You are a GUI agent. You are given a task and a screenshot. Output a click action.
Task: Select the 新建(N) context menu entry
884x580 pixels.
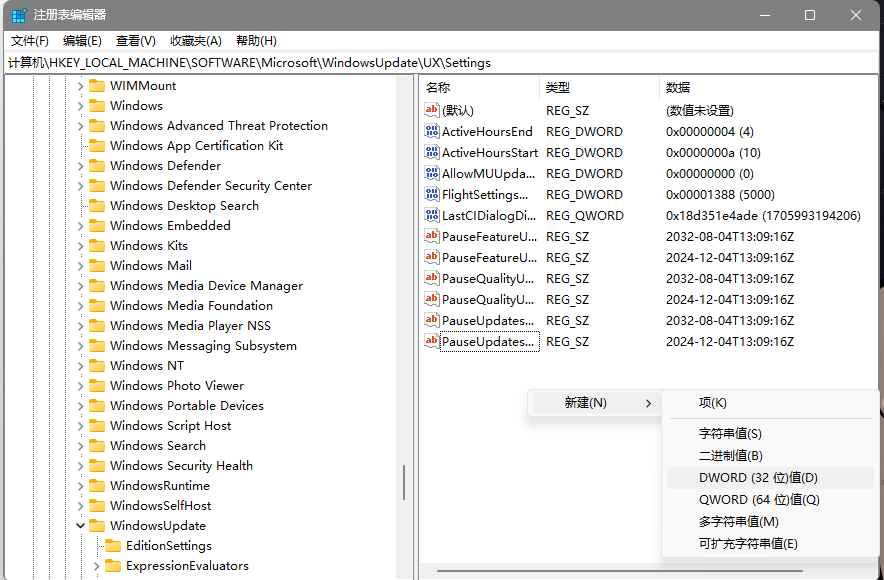(x=595, y=403)
